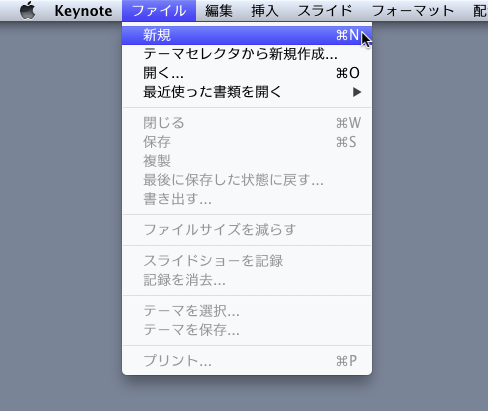
Task: Click ファイルサイズを減らす menu item
Action: (247, 230)
